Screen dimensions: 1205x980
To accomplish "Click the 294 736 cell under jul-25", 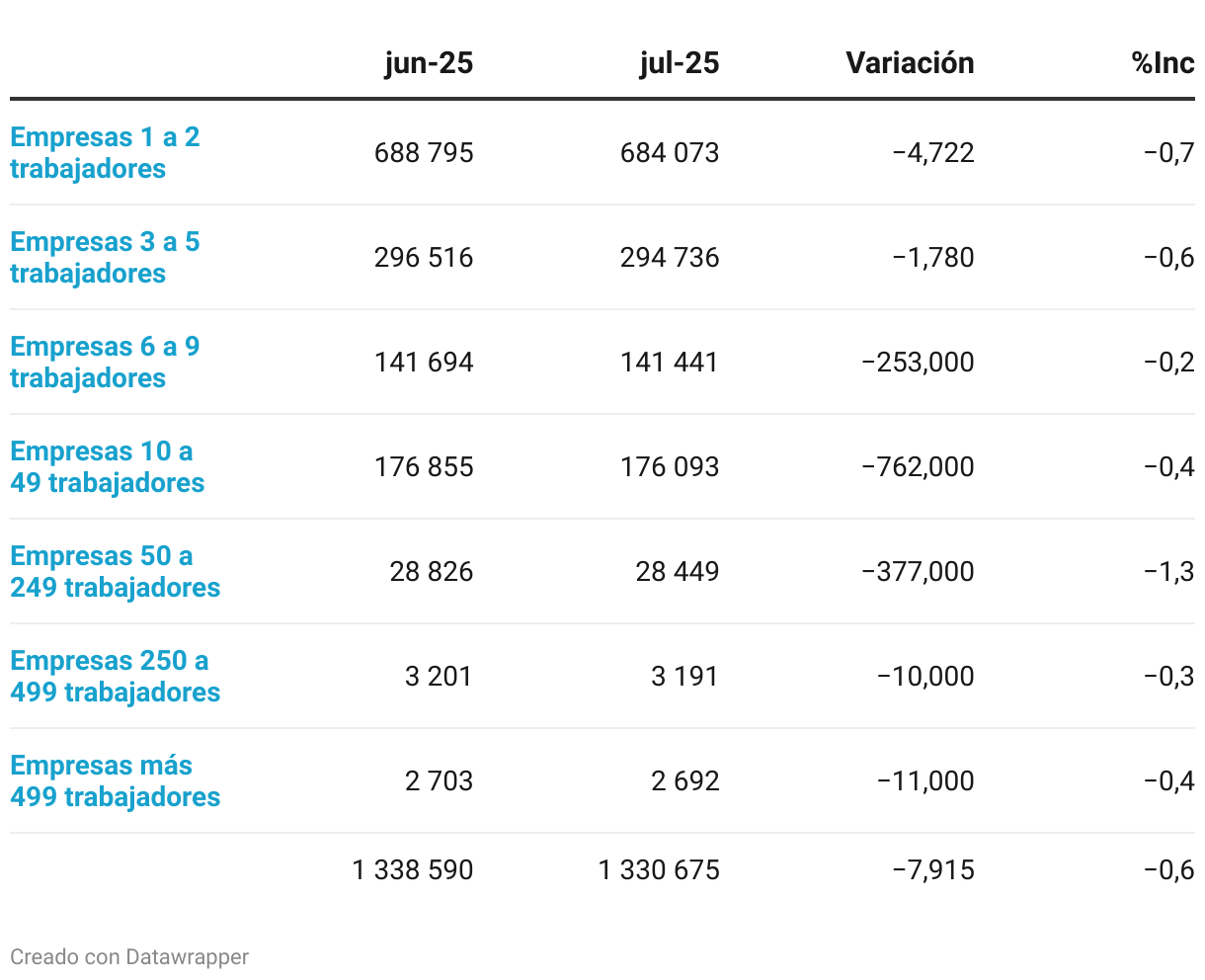I will pos(670,258).
